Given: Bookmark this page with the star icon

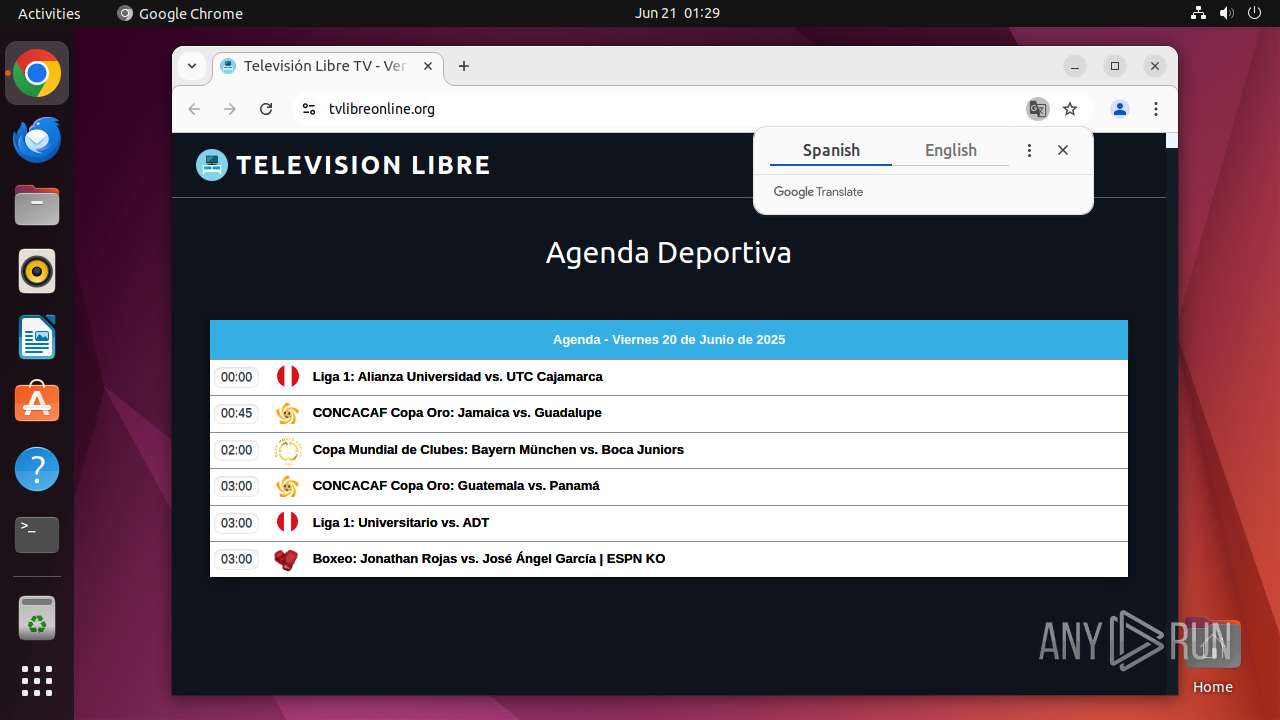Looking at the screenshot, I should click(x=1070, y=109).
